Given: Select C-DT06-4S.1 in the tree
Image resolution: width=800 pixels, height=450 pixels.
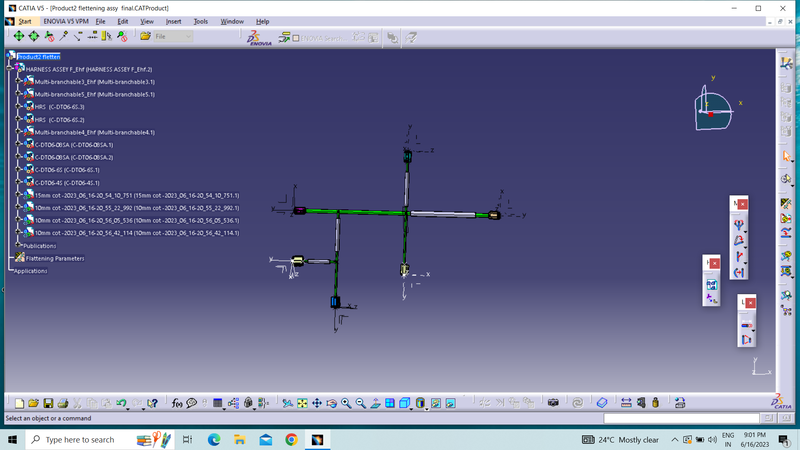Looking at the screenshot, I should click(67, 183).
